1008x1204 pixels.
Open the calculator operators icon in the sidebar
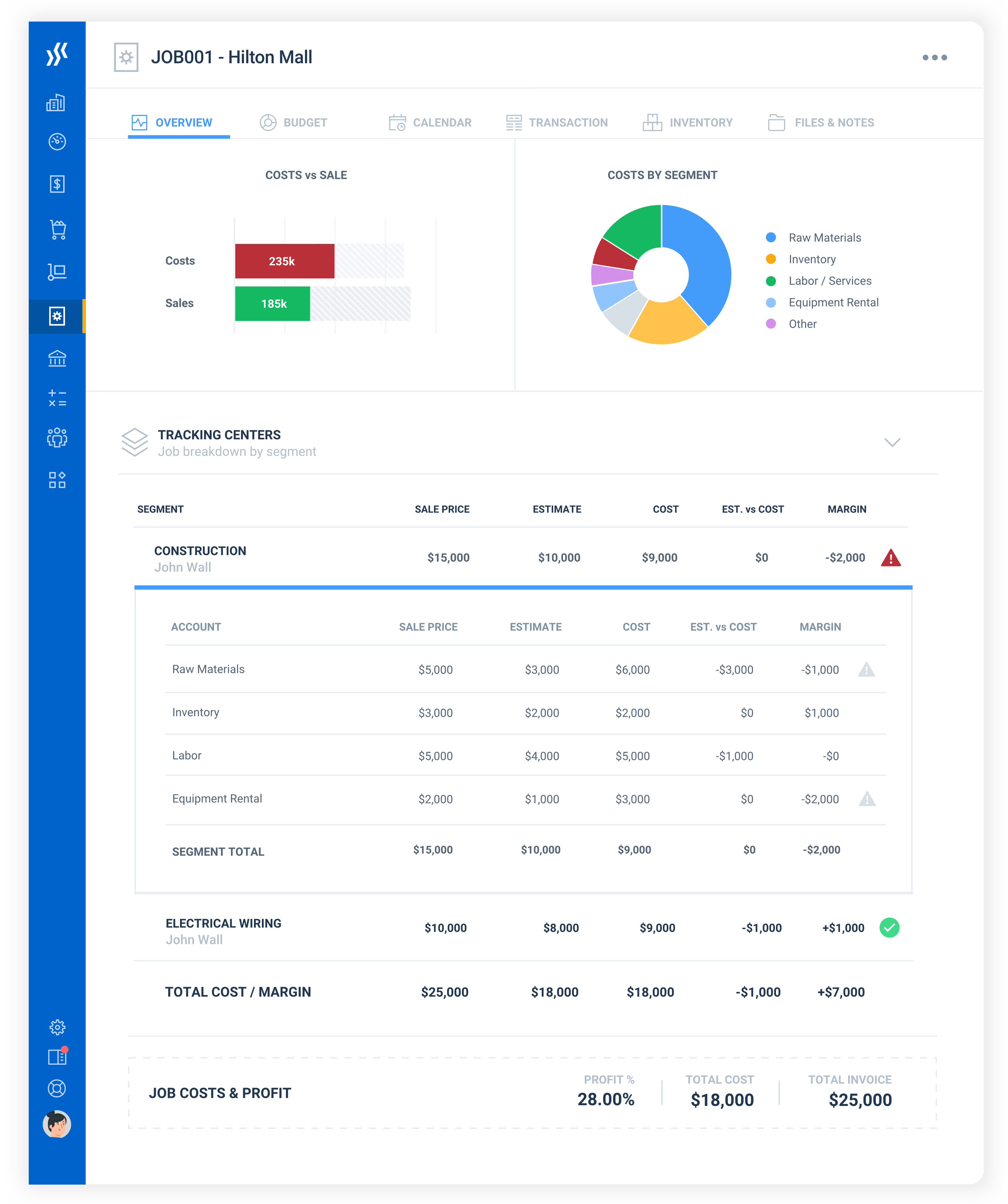[57, 398]
